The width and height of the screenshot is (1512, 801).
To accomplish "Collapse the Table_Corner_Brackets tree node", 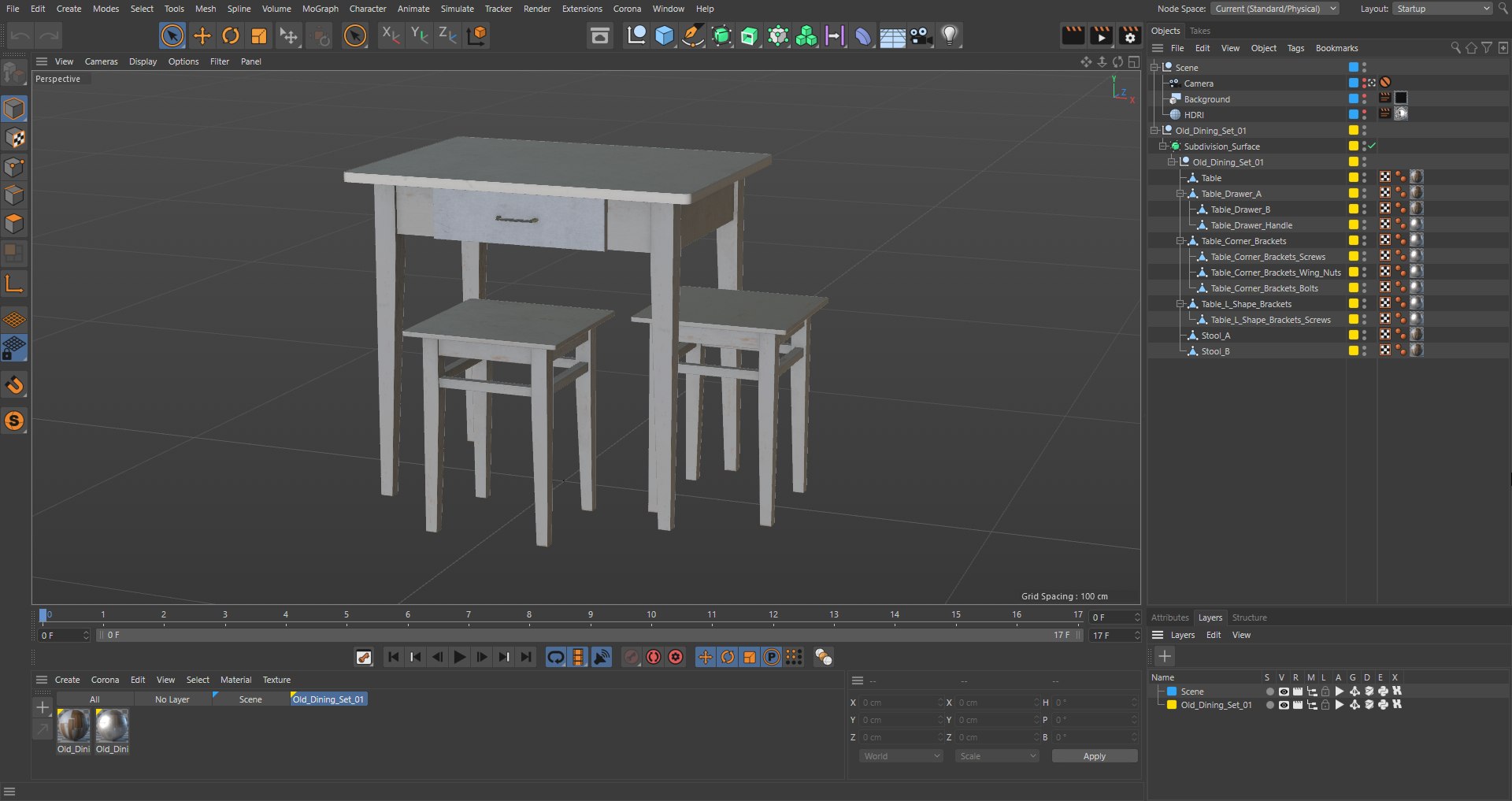I will click(x=1180, y=241).
